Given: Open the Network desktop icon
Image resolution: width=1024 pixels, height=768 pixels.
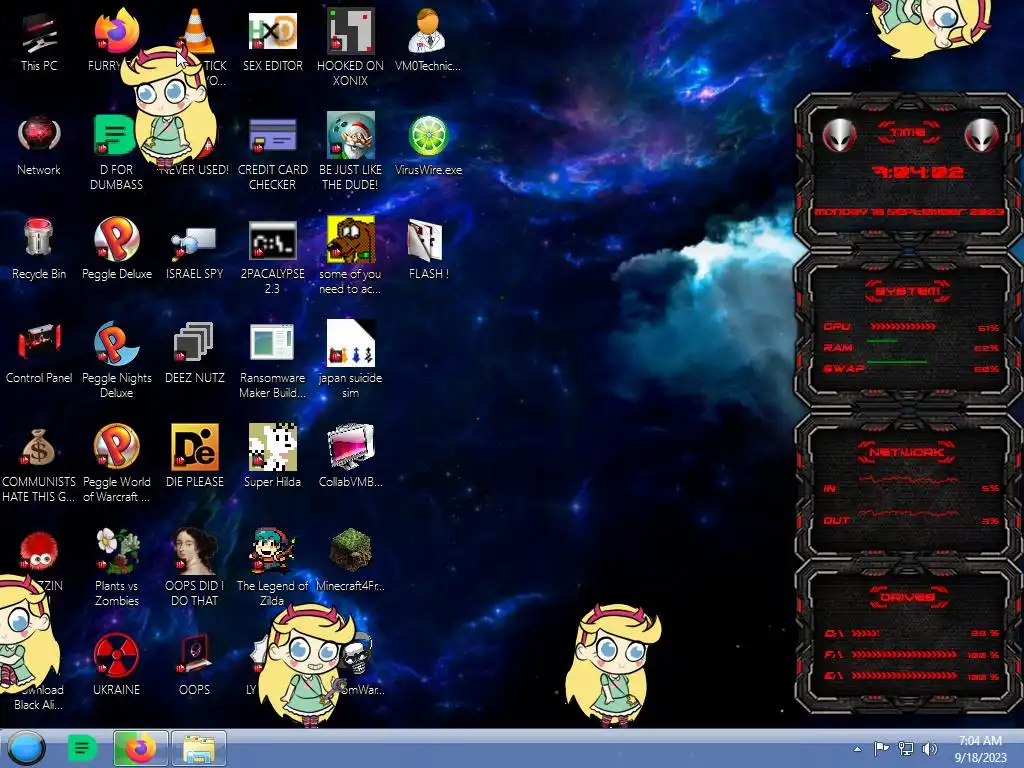Looking at the screenshot, I should [39, 145].
